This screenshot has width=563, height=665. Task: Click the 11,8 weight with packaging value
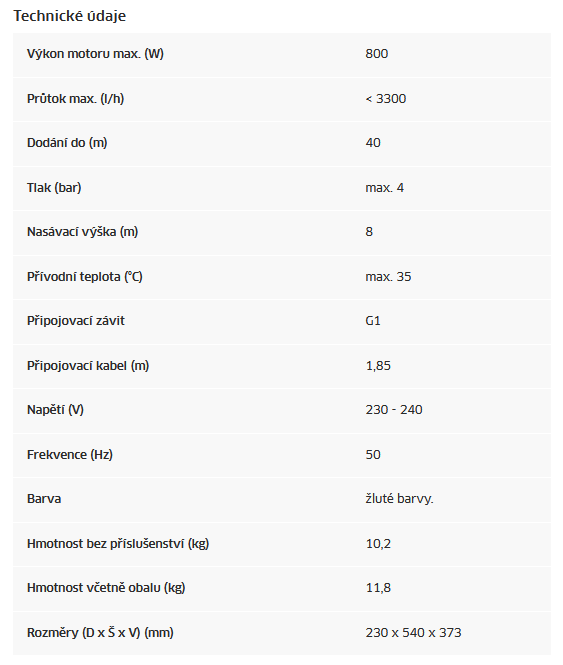378,588
